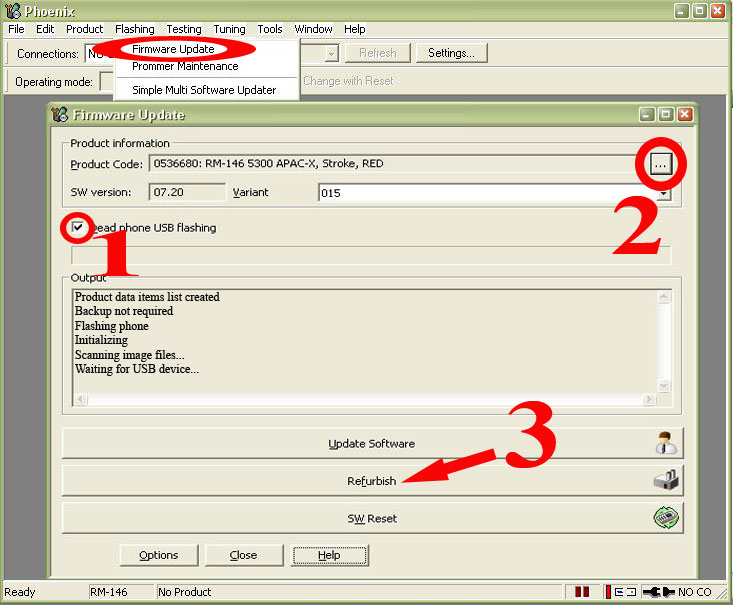Select 'Product data items list created' line
The height and width of the screenshot is (605, 733).
click(147, 297)
